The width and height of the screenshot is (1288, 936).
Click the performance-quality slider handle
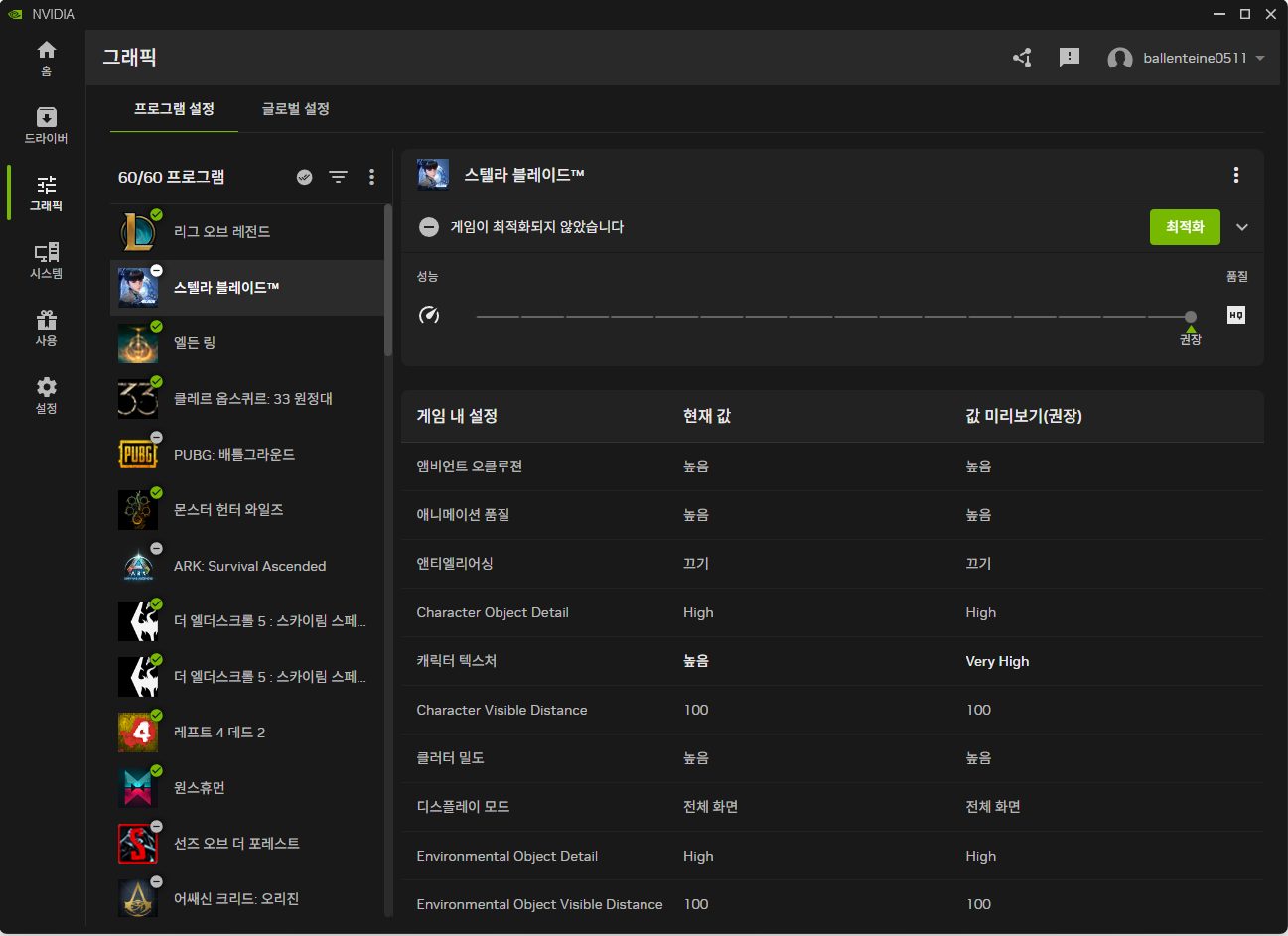coord(1191,317)
